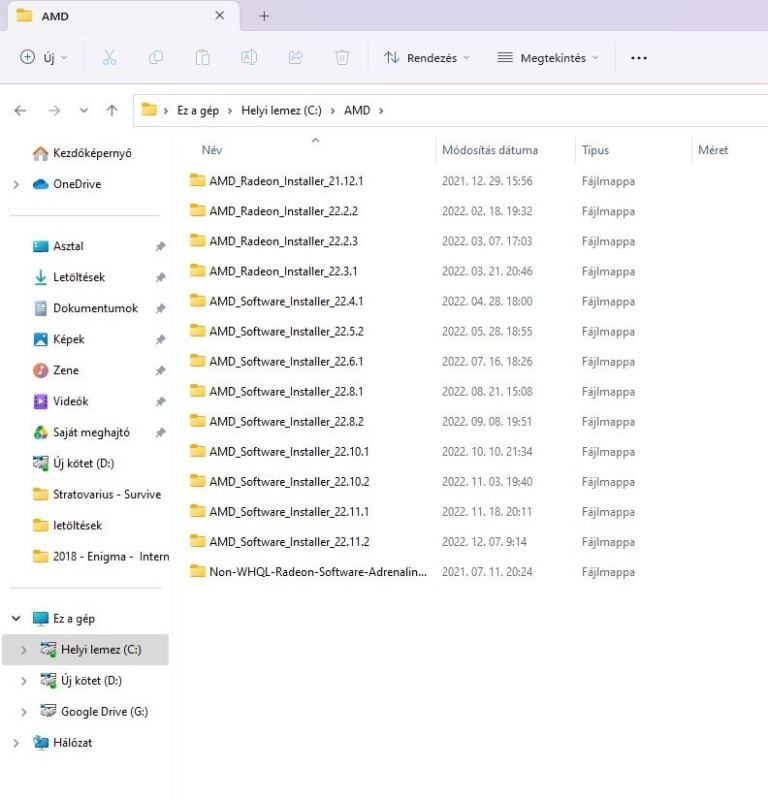The height and width of the screenshot is (800, 768).
Task: Click Helyi lemez (C:) breadcrumb segment
Action: coord(281,110)
